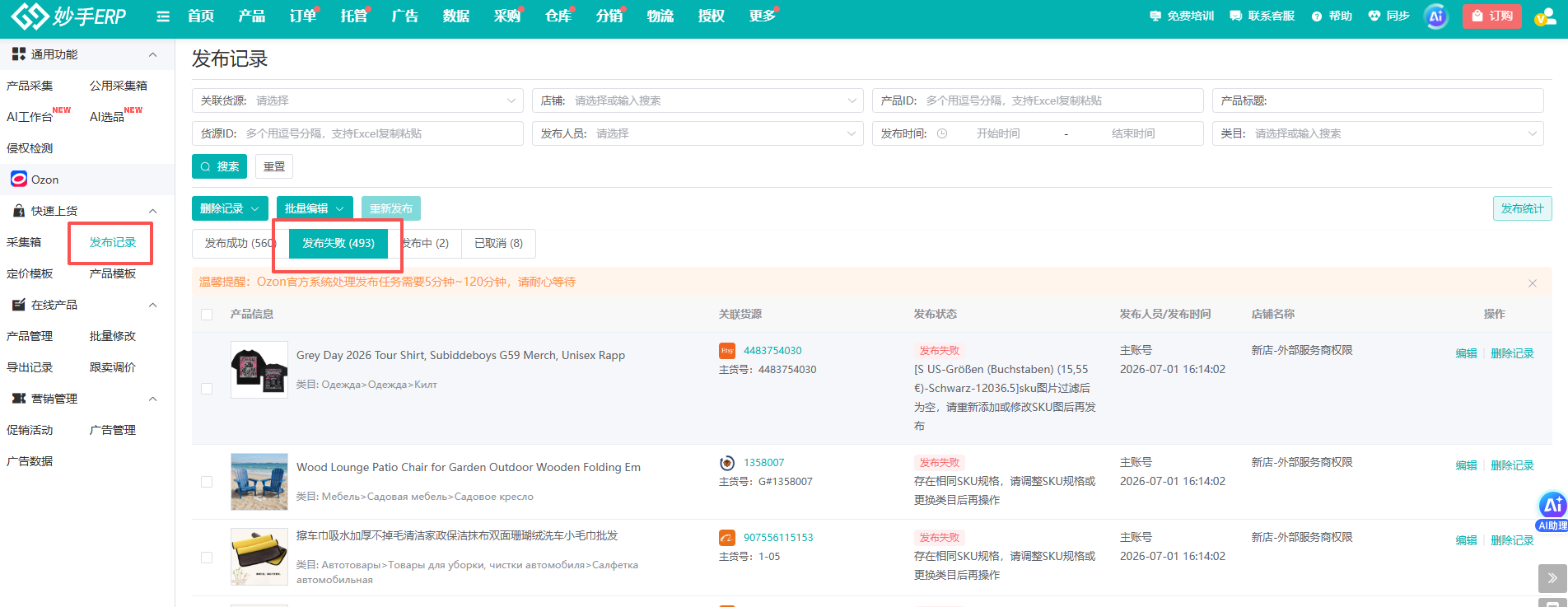
Task: Open the 更多 top menu
Action: (763, 16)
